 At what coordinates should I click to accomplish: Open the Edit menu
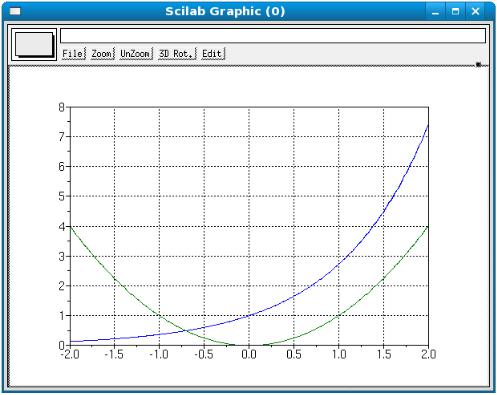[213, 54]
